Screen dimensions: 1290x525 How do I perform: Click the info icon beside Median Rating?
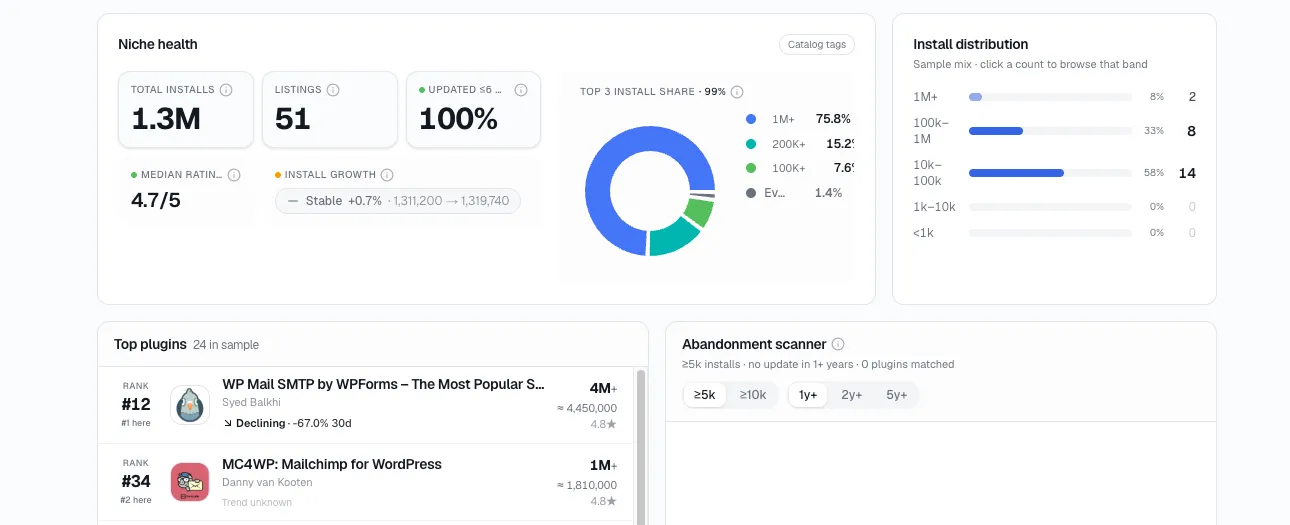[234, 175]
